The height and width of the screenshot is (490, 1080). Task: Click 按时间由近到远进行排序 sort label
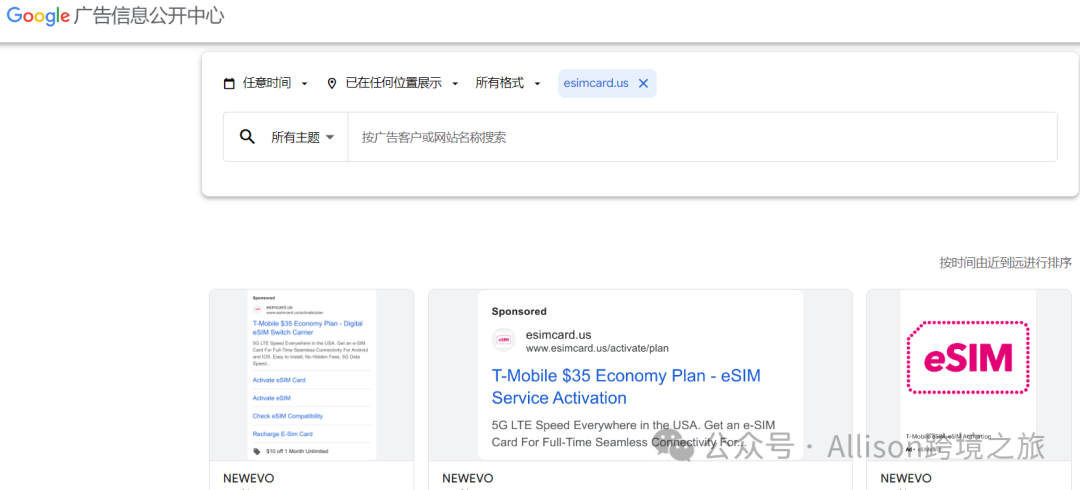pyautogui.click(x=1006, y=263)
